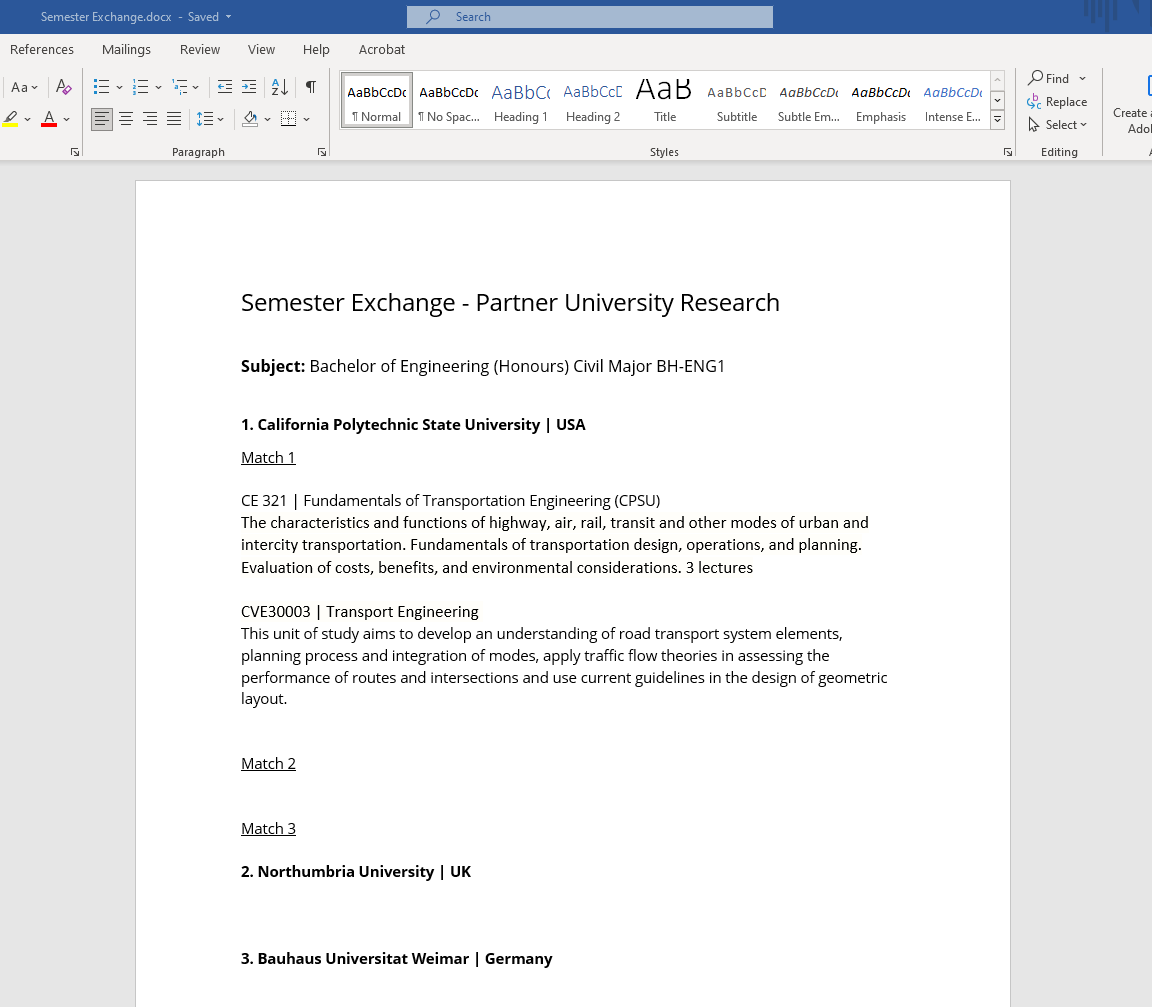Open the font color dropdown arrow

pyautogui.click(x=67, y=119)
